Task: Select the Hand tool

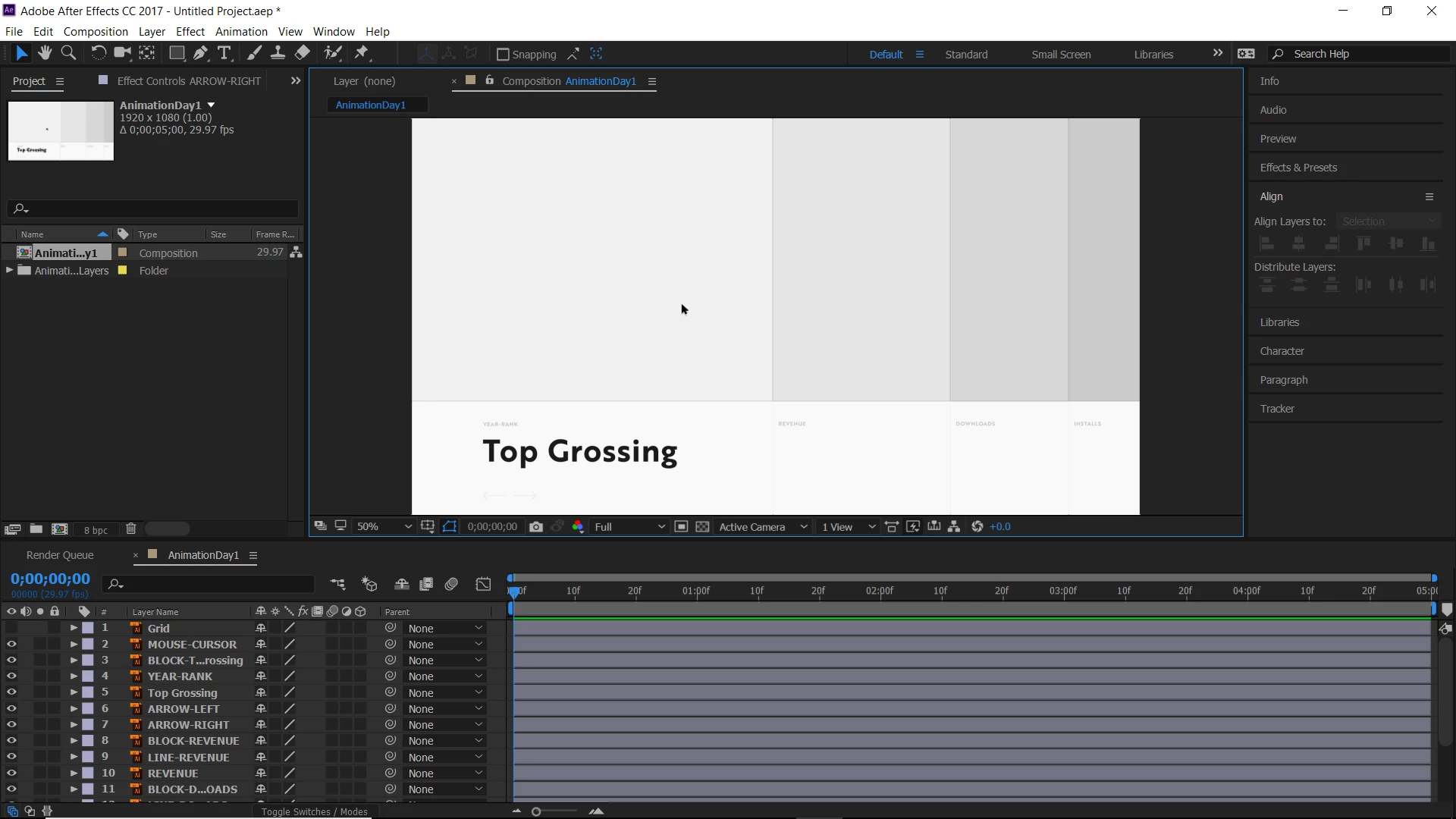Action: [x=45, y=53]
